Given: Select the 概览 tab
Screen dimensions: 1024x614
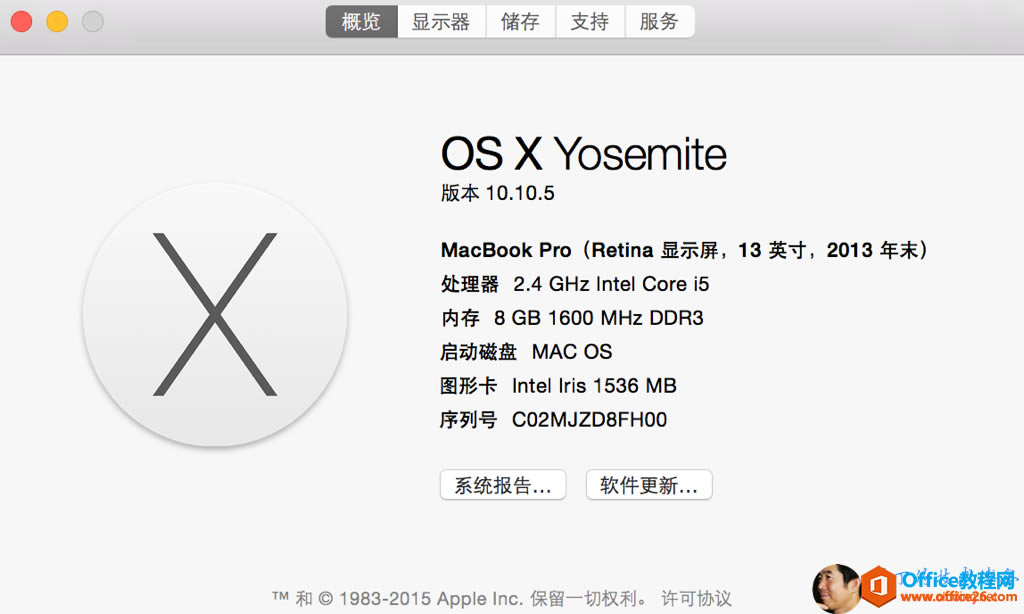Looking at the screenshot, I should [360, 21].
